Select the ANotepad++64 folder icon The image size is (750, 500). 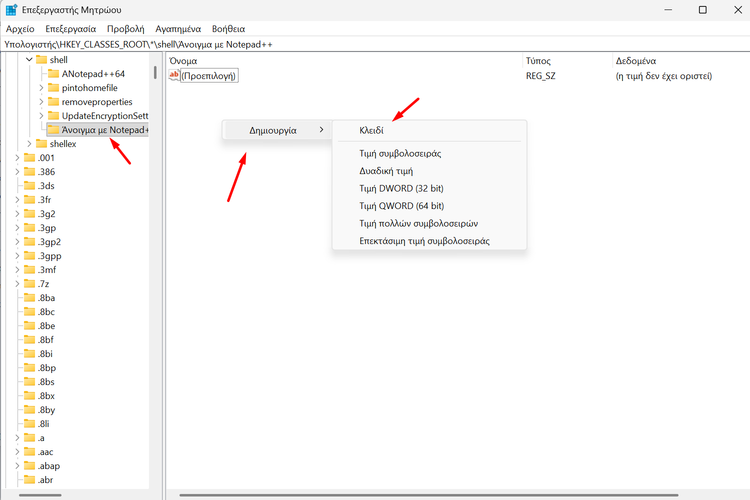(x=53, y=74)
